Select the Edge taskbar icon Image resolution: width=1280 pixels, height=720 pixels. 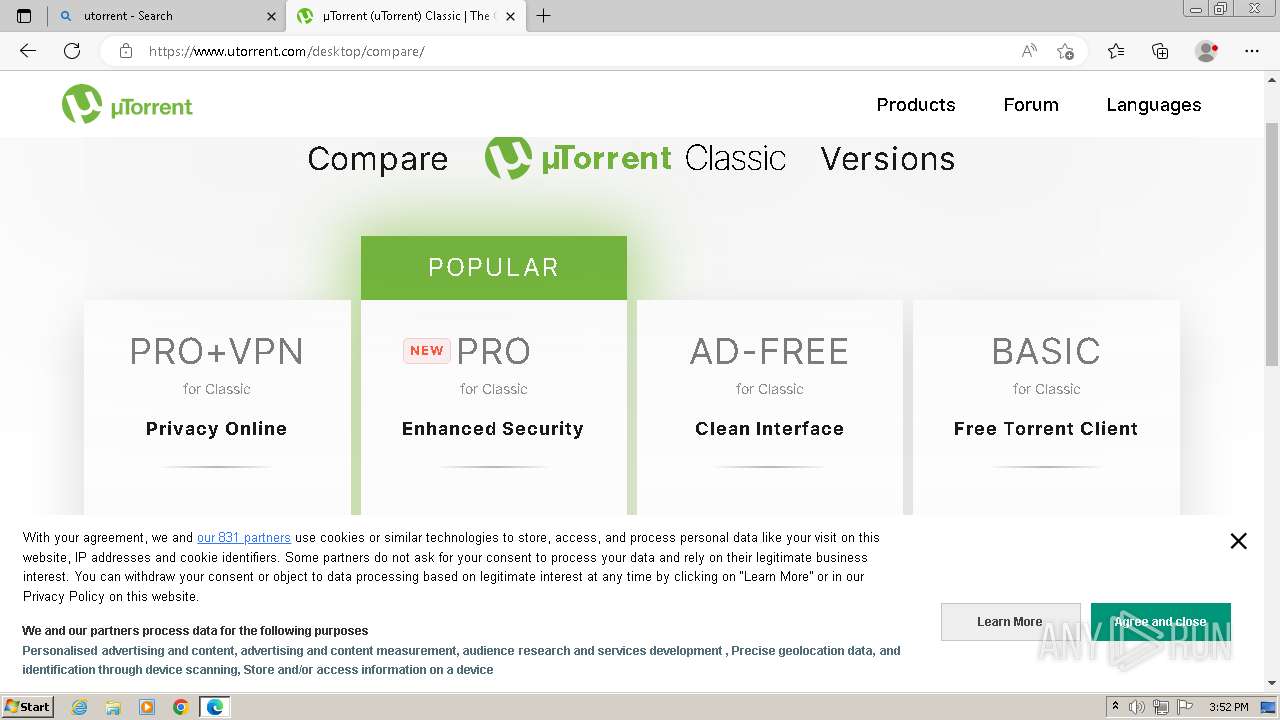[x=215, y=707]
